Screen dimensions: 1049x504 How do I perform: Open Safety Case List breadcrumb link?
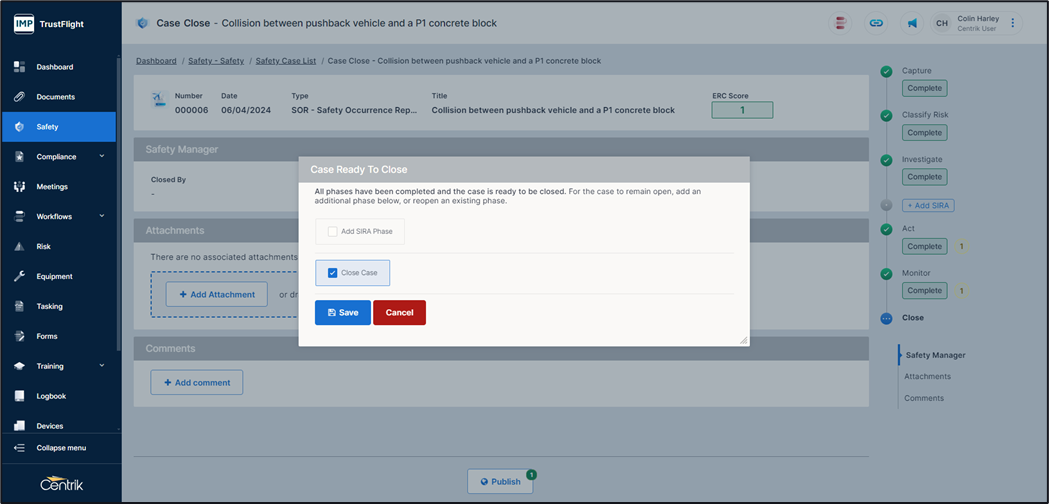(x=286, y=61)
